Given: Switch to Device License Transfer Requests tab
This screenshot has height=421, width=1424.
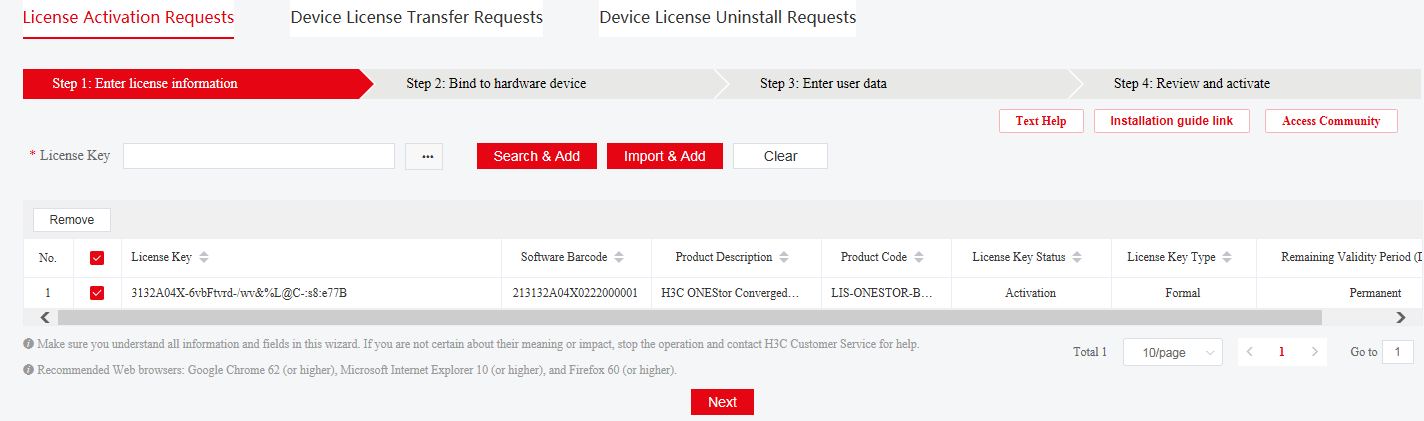Looking at the screenshot, I should tap(417, 17).
